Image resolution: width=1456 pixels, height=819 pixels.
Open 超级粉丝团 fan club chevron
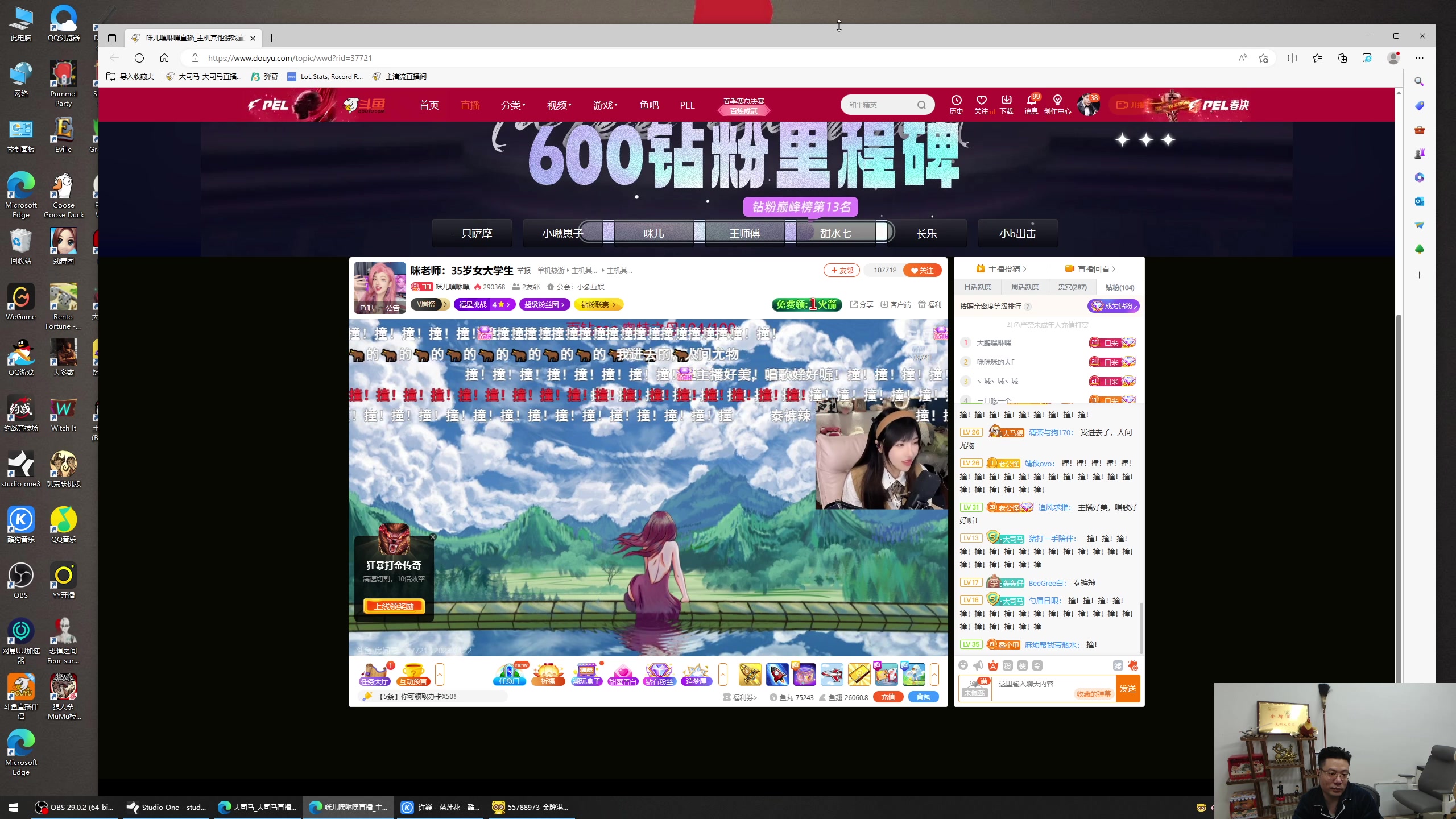pos(562,305)
